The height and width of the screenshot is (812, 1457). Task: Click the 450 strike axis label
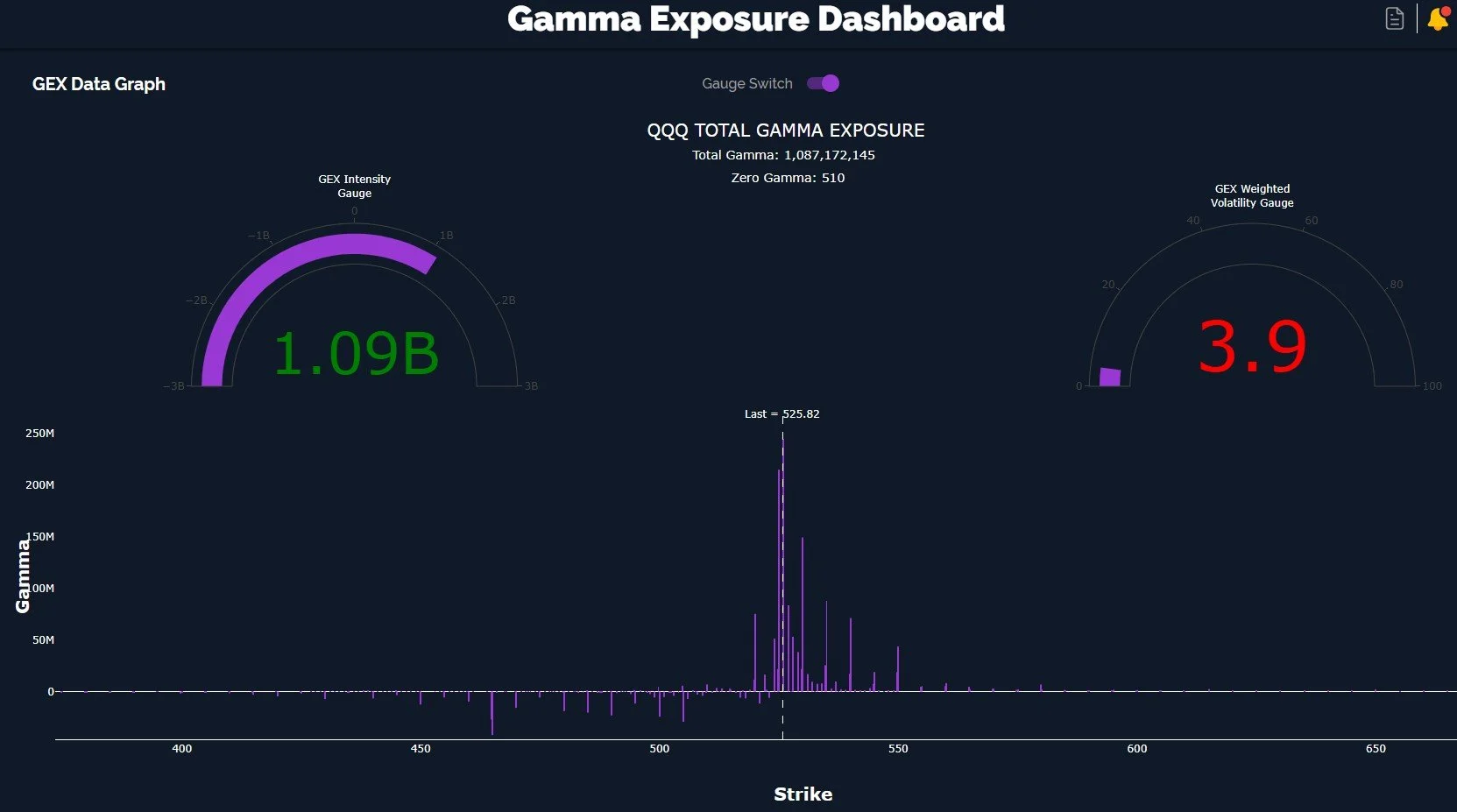pos(421,749)
